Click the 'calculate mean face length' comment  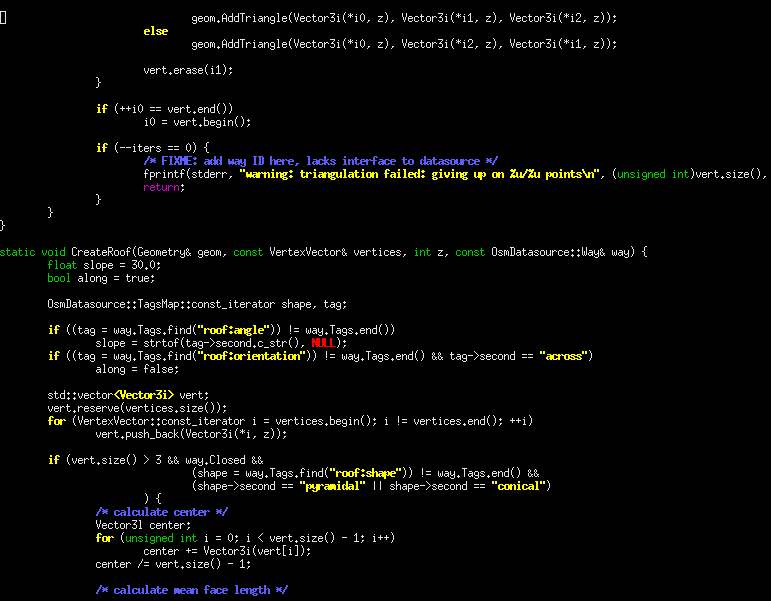pyautogui.click(x=191, y=590)
